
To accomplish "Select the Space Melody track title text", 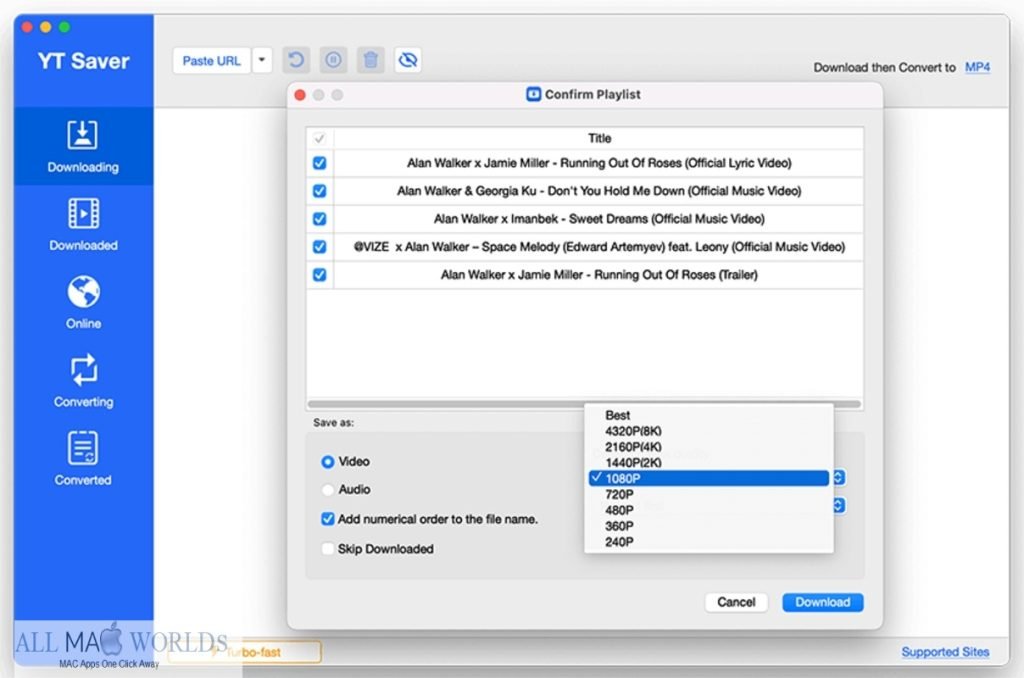I will [x=599, y=247].
